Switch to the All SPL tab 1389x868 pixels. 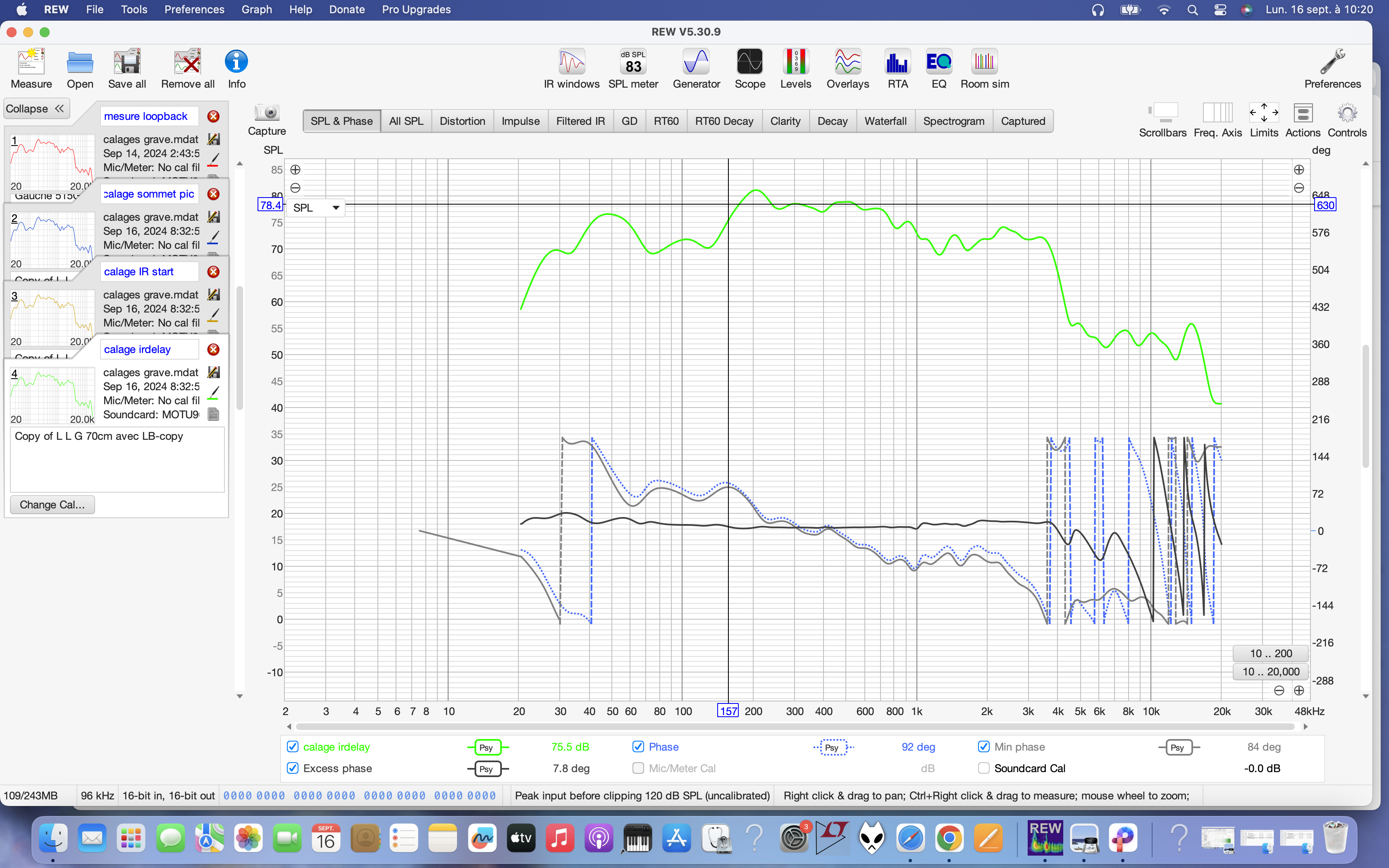[406, 121]
